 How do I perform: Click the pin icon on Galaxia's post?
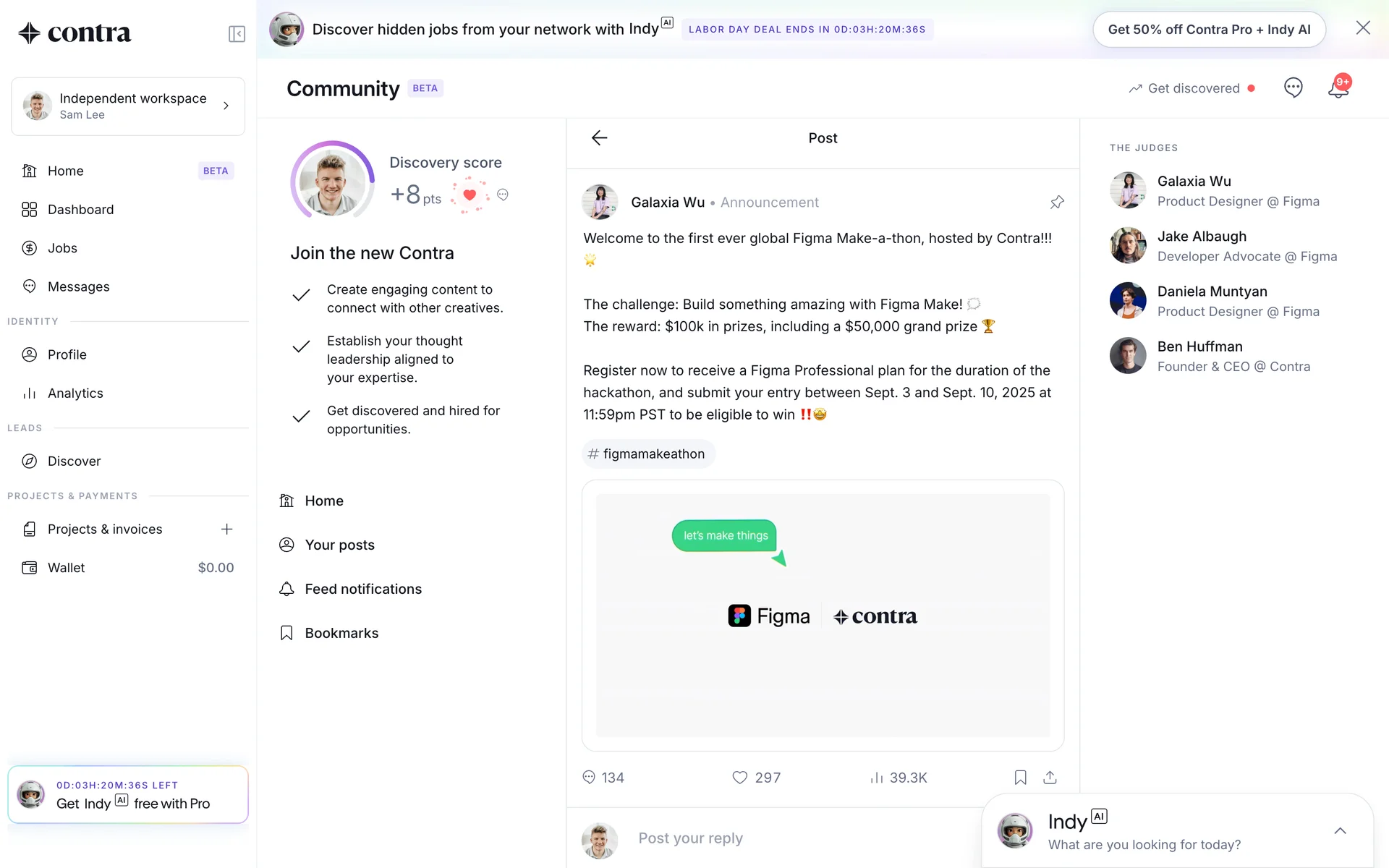(1057, 203)
